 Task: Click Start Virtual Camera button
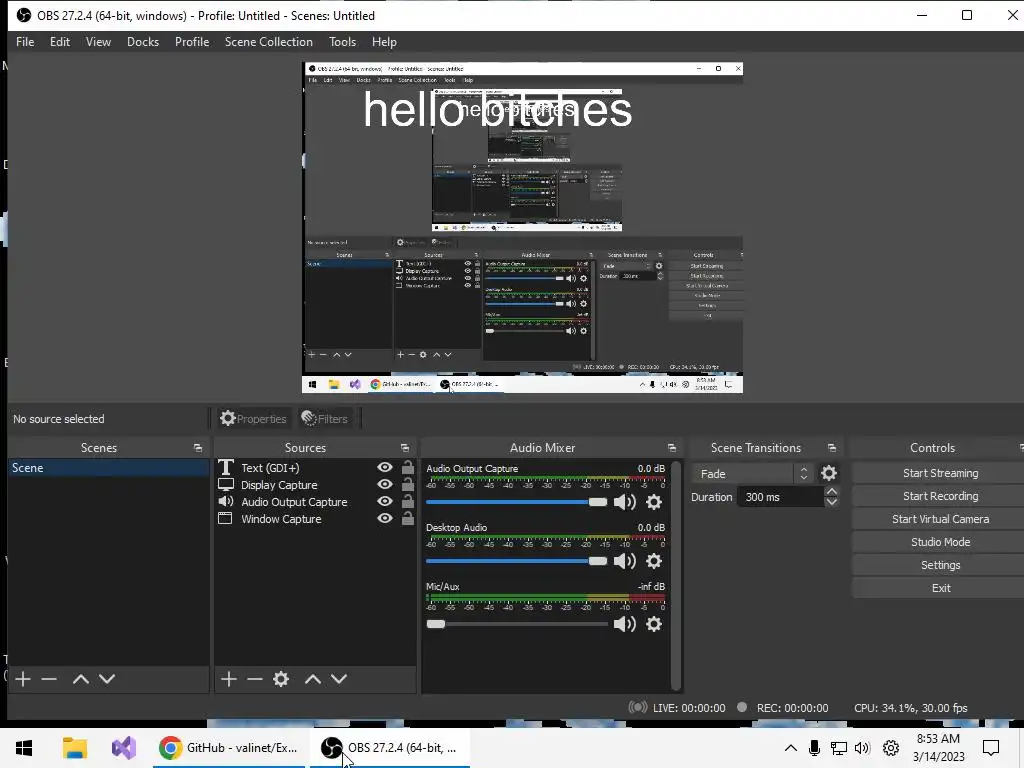click(x=940, y=519)
